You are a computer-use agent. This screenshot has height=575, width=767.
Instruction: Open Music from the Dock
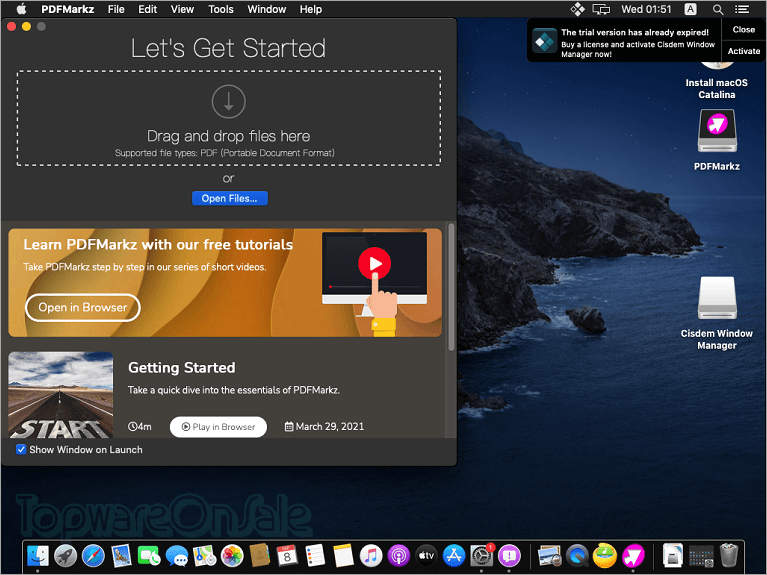pos(371,556)
